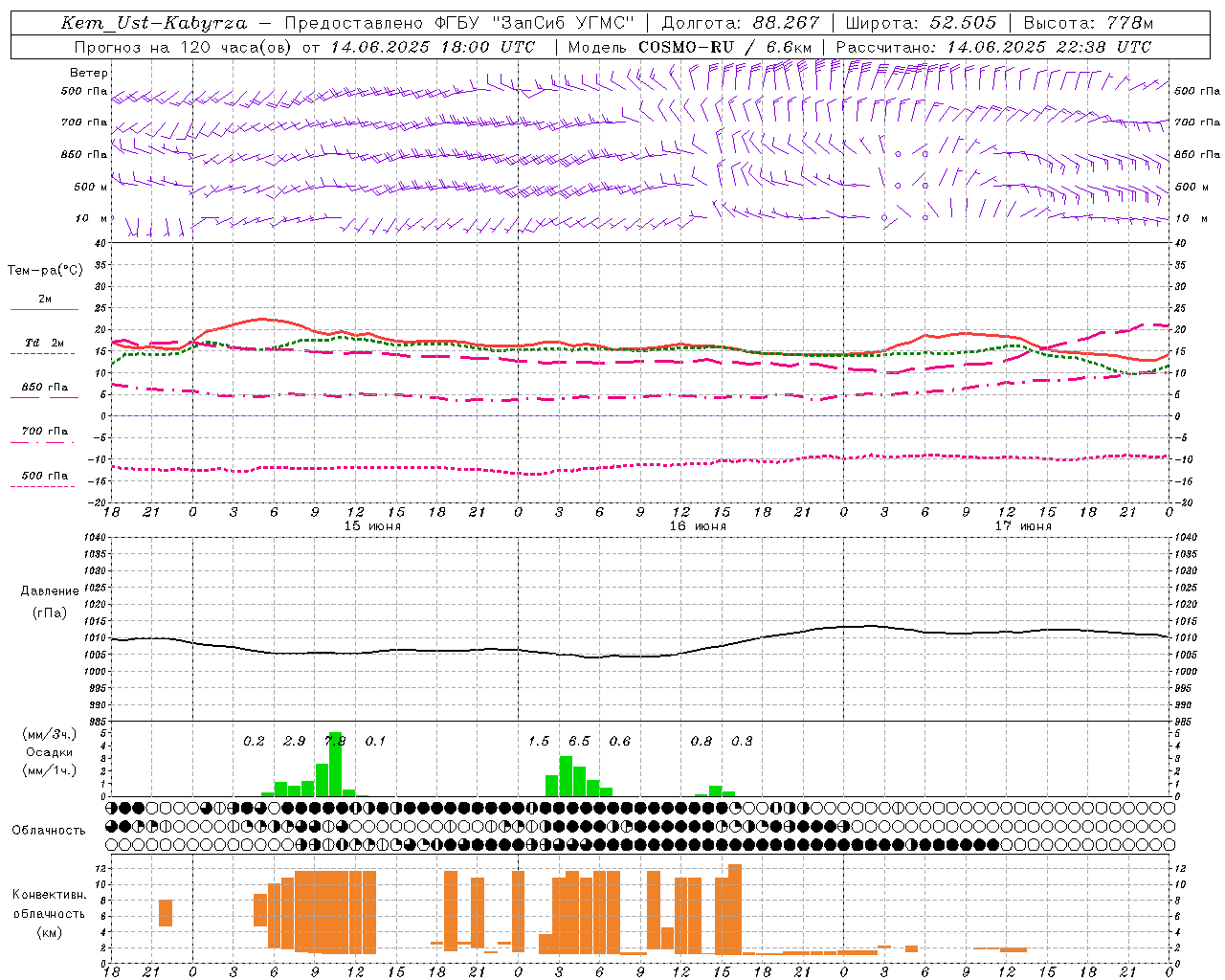Screen dimensions: 1225x980
Task: Click the 0.1 precipitation total
Action: [375, 742]
